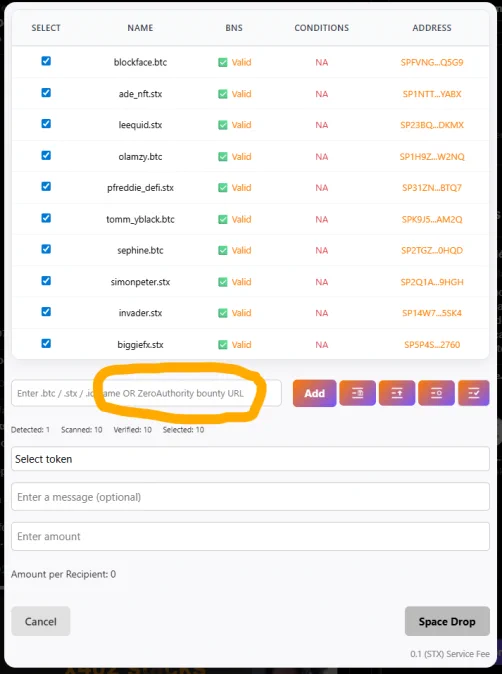The image size is (502, 674).
Task: Select address SP14W7...5SK4
Action: [x=432, y=313]
